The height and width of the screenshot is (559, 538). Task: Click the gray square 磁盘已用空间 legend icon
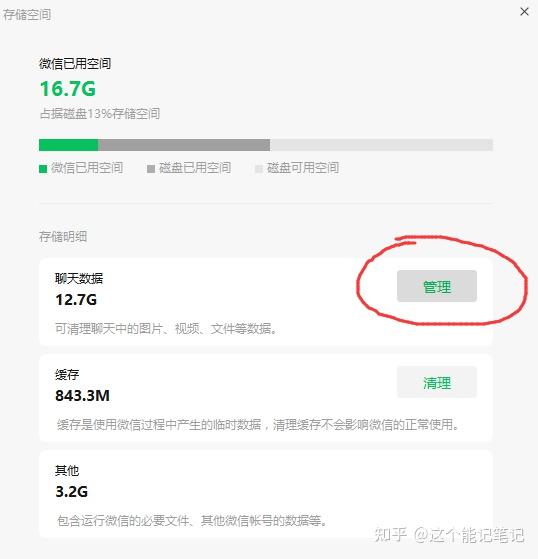[x=151, y=169]
